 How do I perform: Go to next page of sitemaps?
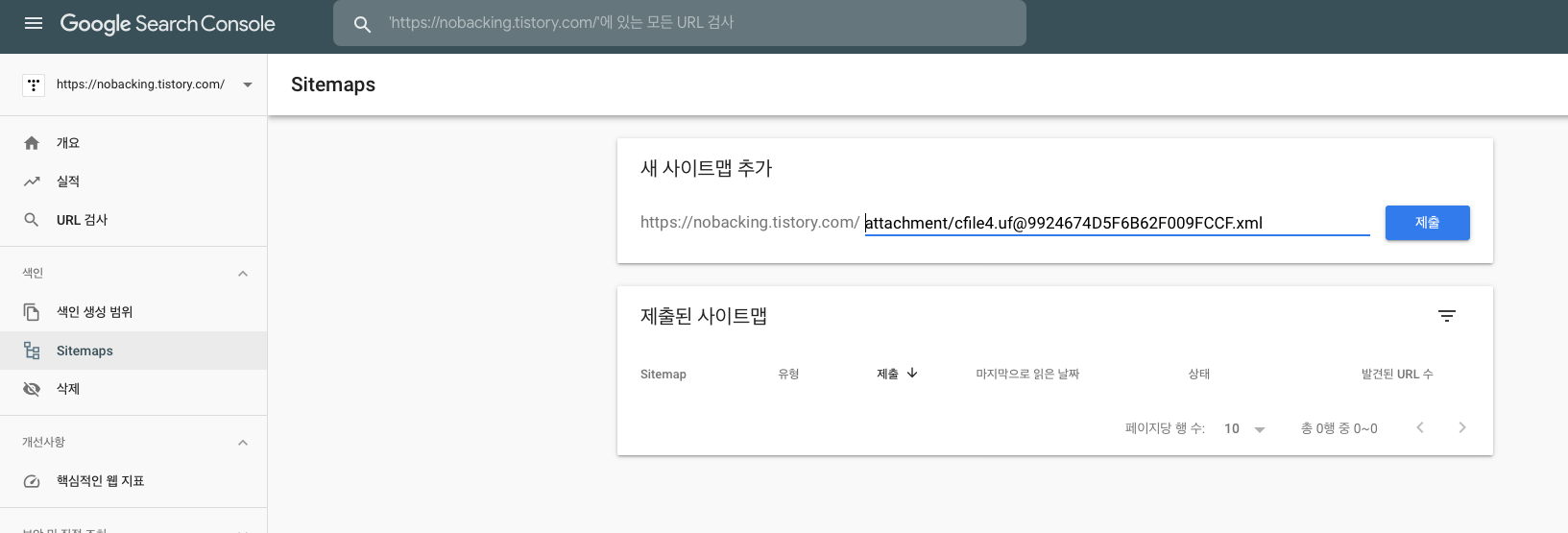coord(1462,427)
